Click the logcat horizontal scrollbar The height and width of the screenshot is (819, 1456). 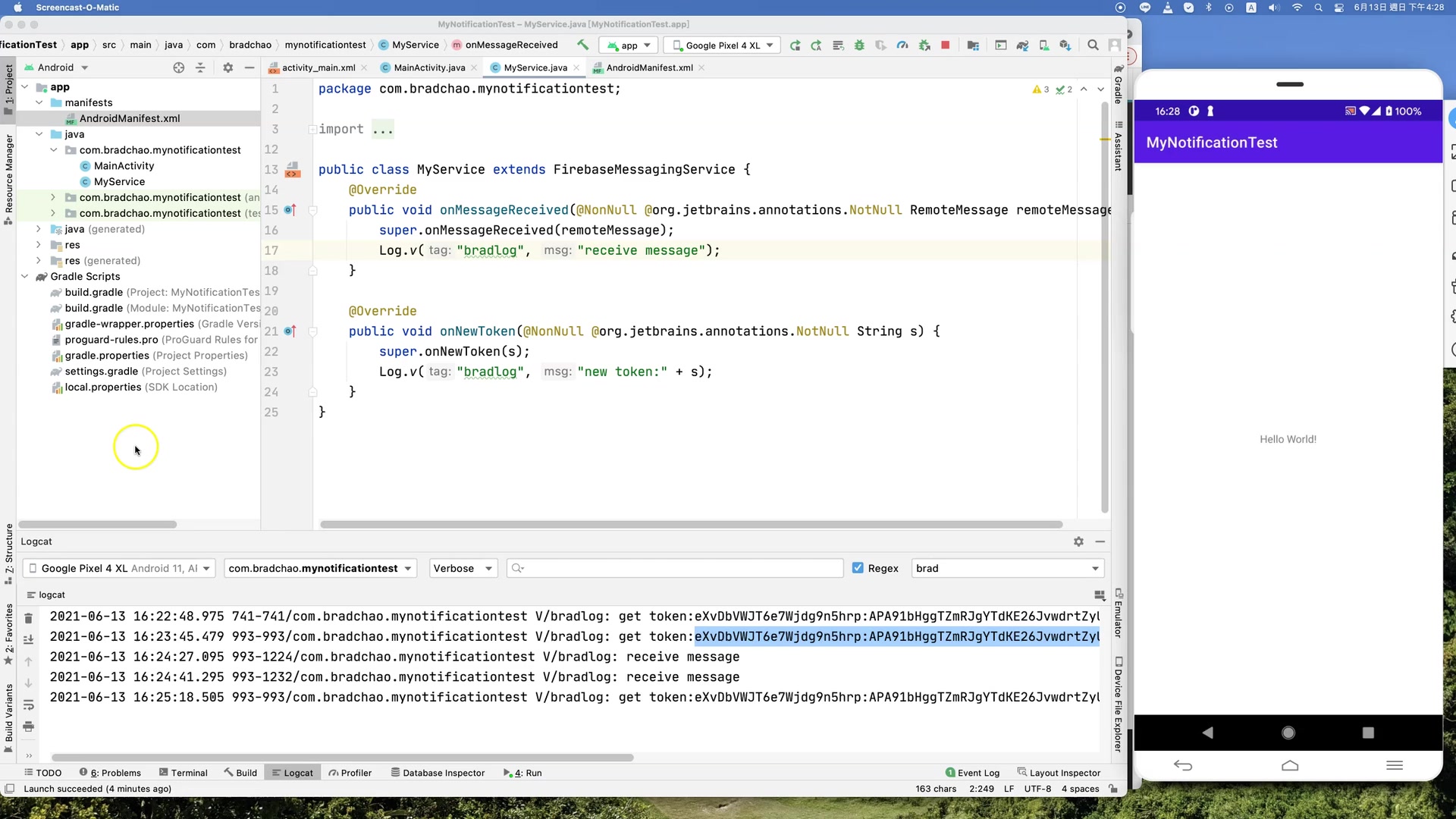(x=341, y=758)
